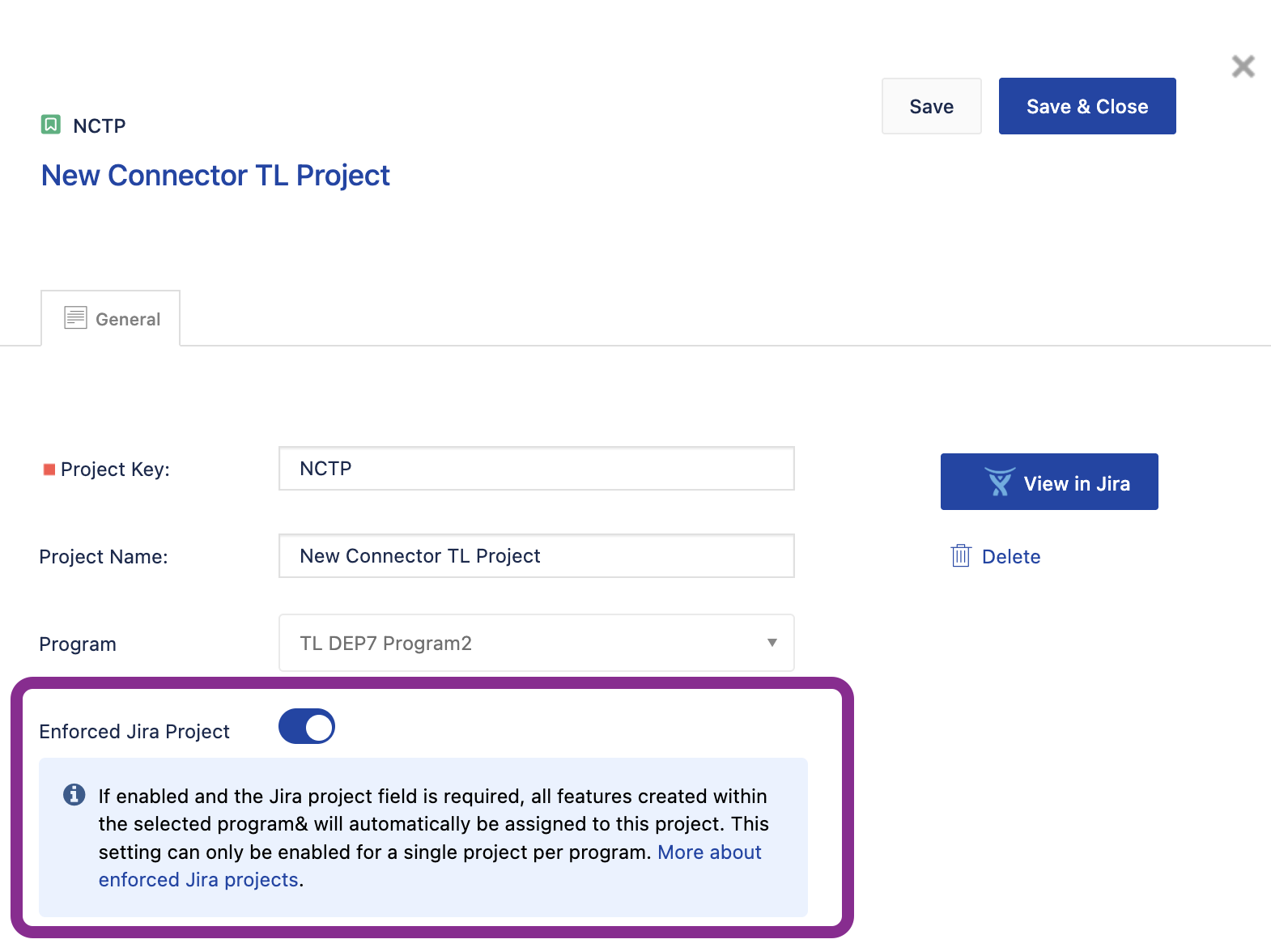Click the General tab document icon
The width and height of the screenshot is (1271, 952).
coord(75,317)
